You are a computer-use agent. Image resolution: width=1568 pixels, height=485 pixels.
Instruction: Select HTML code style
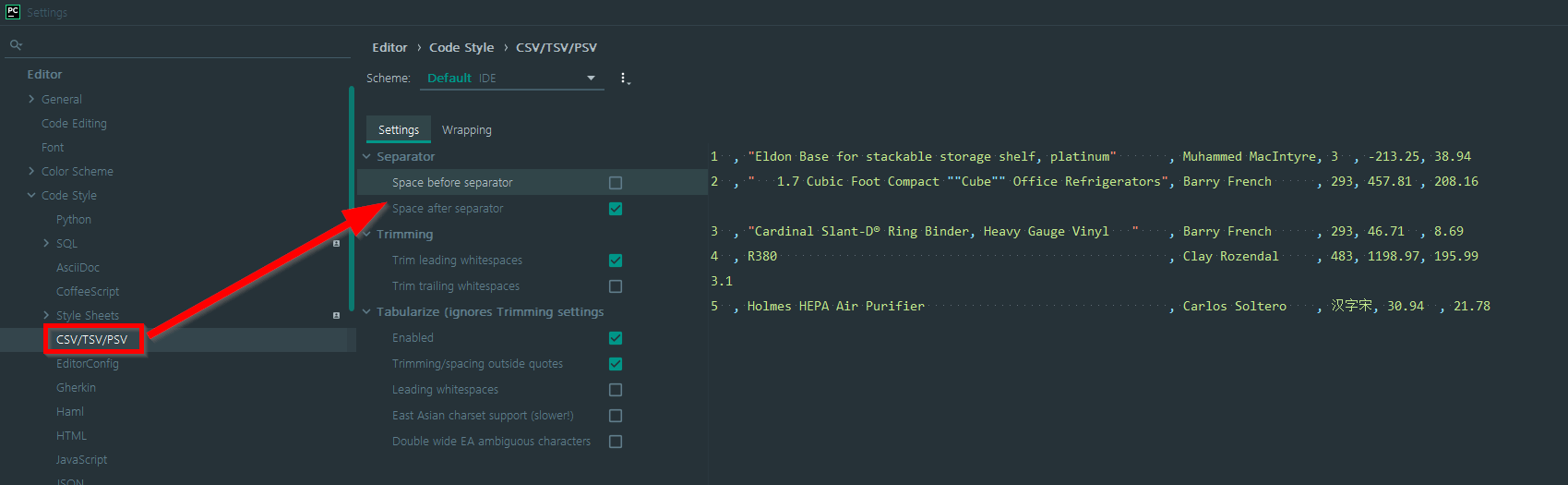click(71, 435)
